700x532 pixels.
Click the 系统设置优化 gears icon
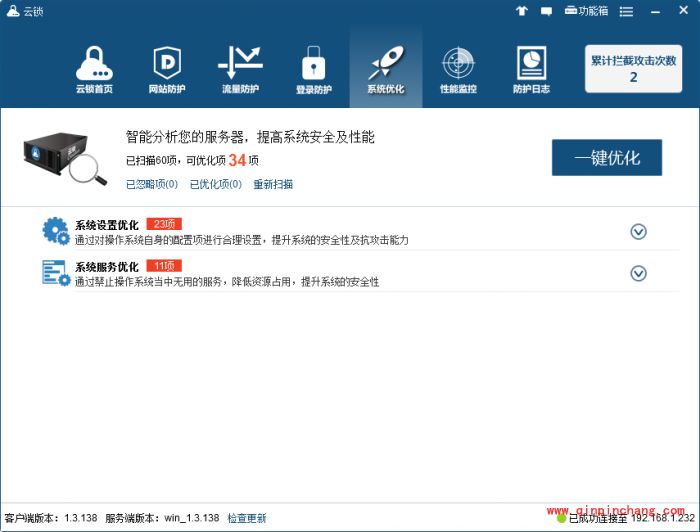pyautogui.click(x=56, y=231)
